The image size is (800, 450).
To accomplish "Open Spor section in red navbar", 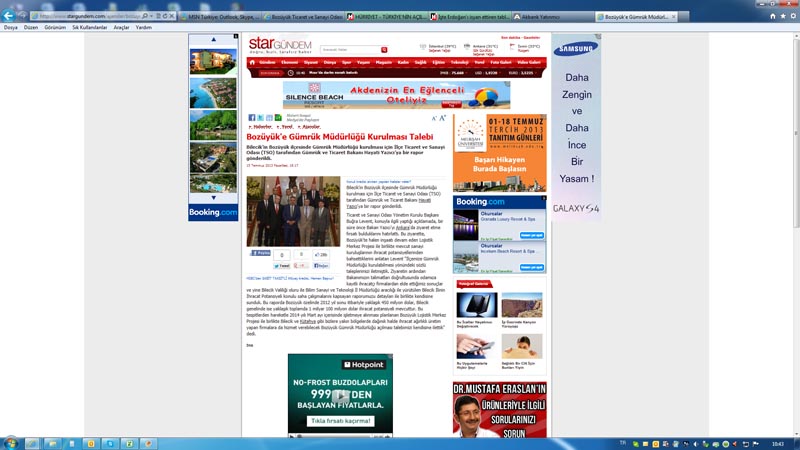I will pos(346,62).
